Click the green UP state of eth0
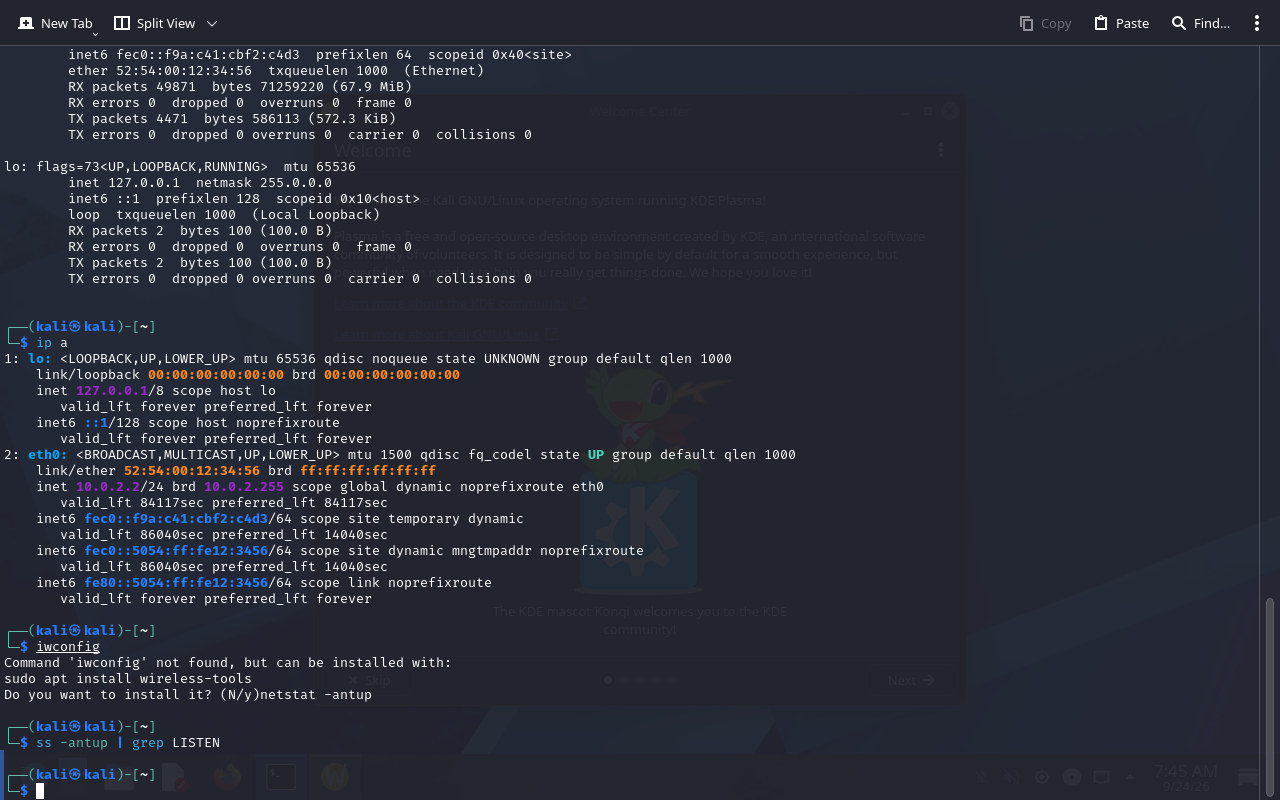1280x800 pixels. [x=596, y=455]
